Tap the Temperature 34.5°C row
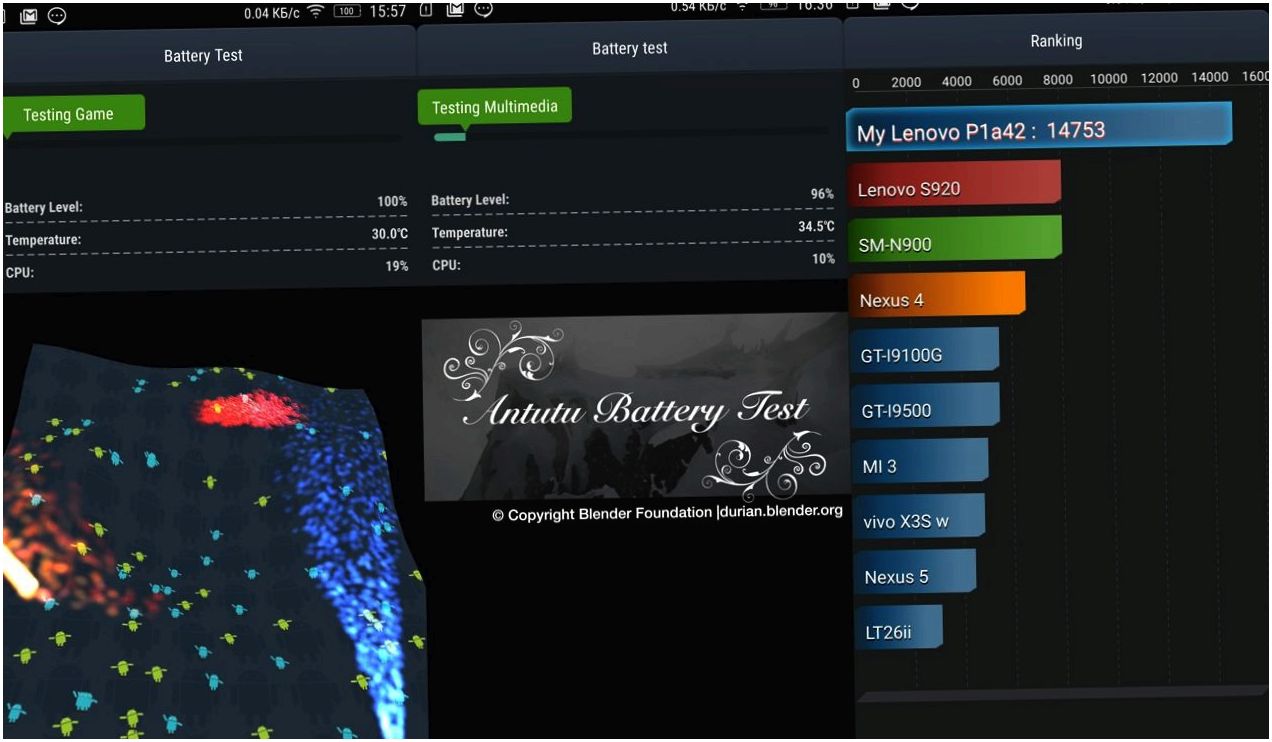1272x742 pixels. [632, 230]
